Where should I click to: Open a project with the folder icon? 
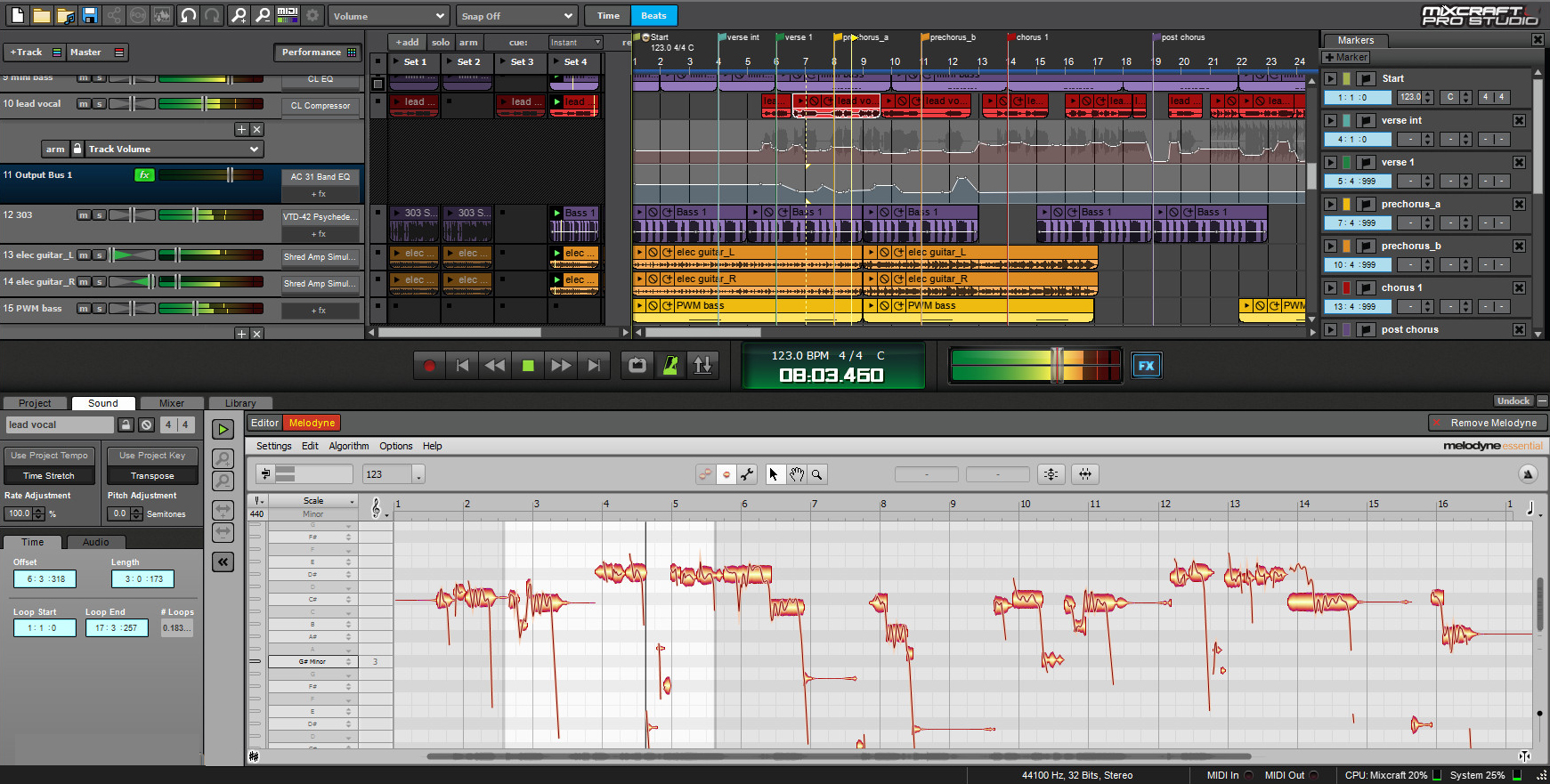coord(41,15)
